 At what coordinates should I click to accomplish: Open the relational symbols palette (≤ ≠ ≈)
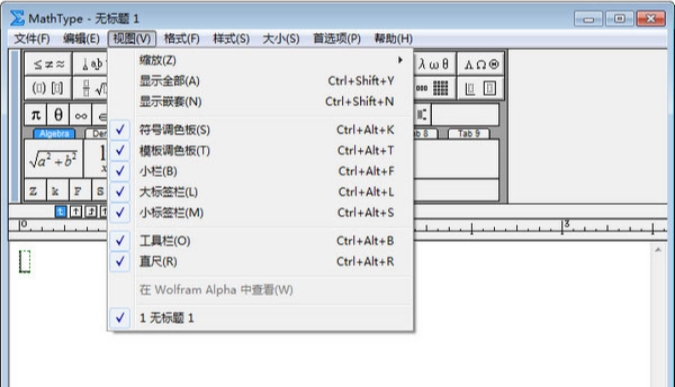(x=48, y=64)
